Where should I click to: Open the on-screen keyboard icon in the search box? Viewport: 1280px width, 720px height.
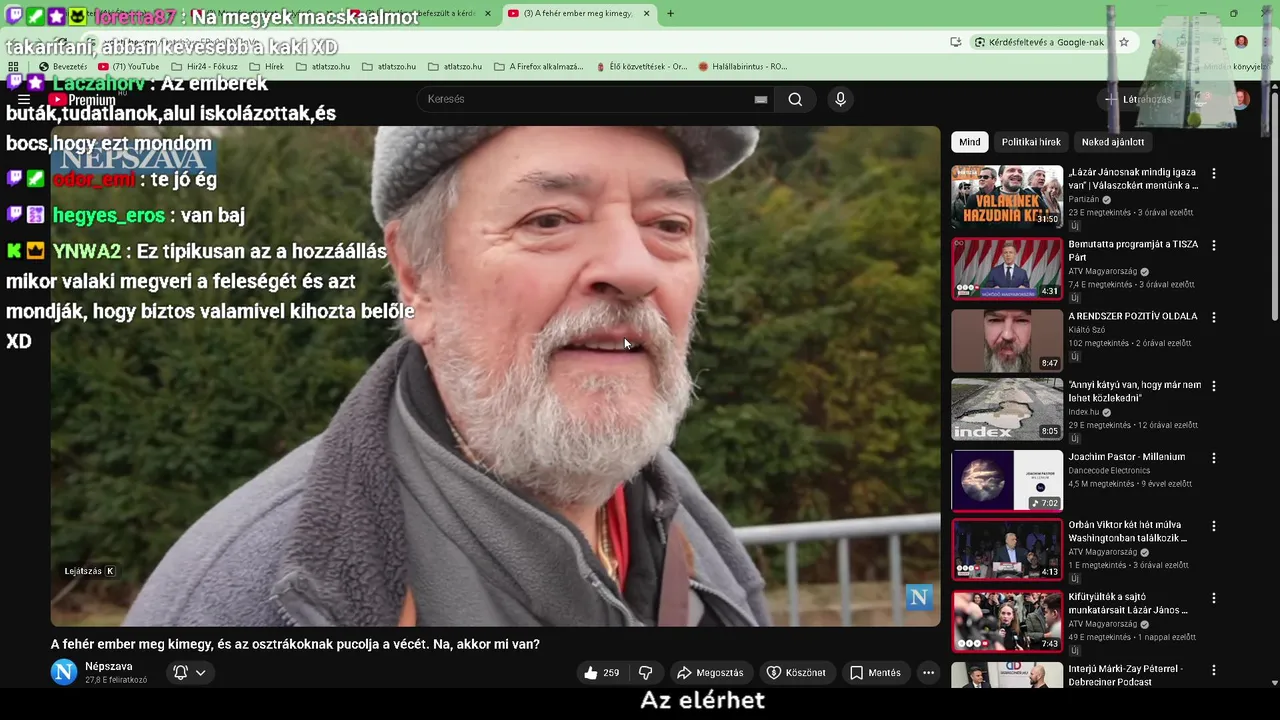coord(761,99)
